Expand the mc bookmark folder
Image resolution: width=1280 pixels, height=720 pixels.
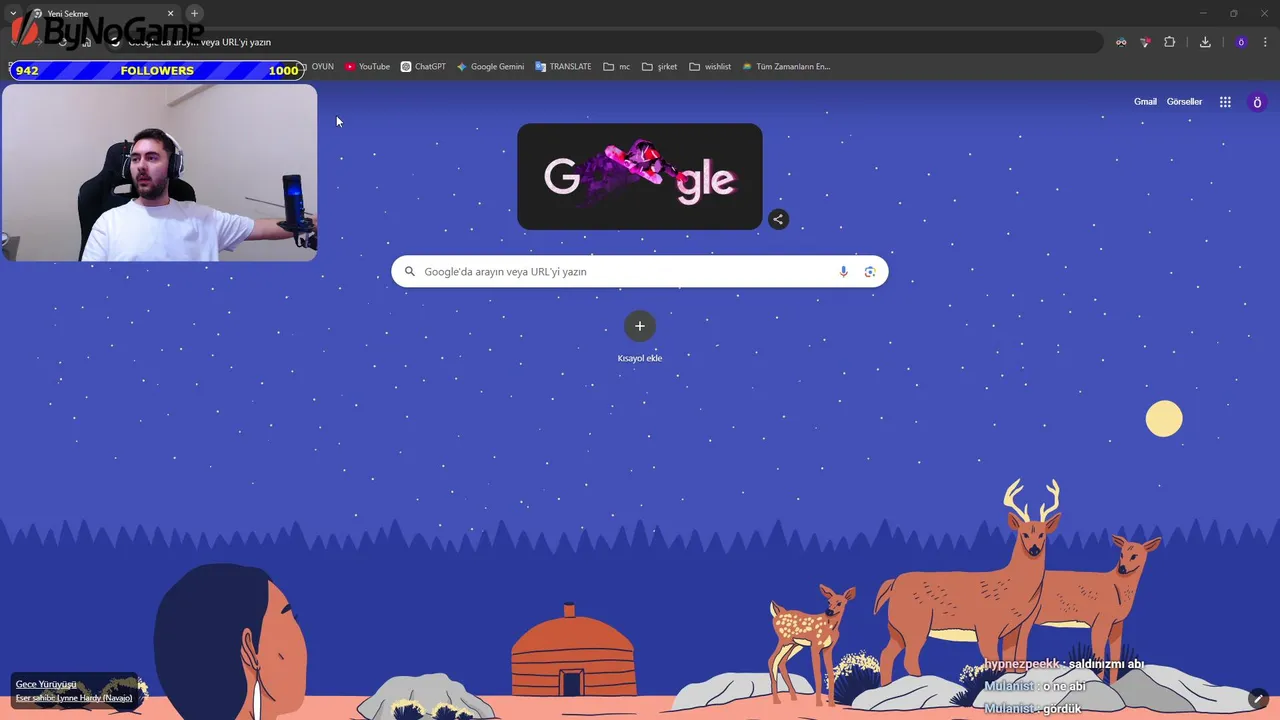coord(616,67)
